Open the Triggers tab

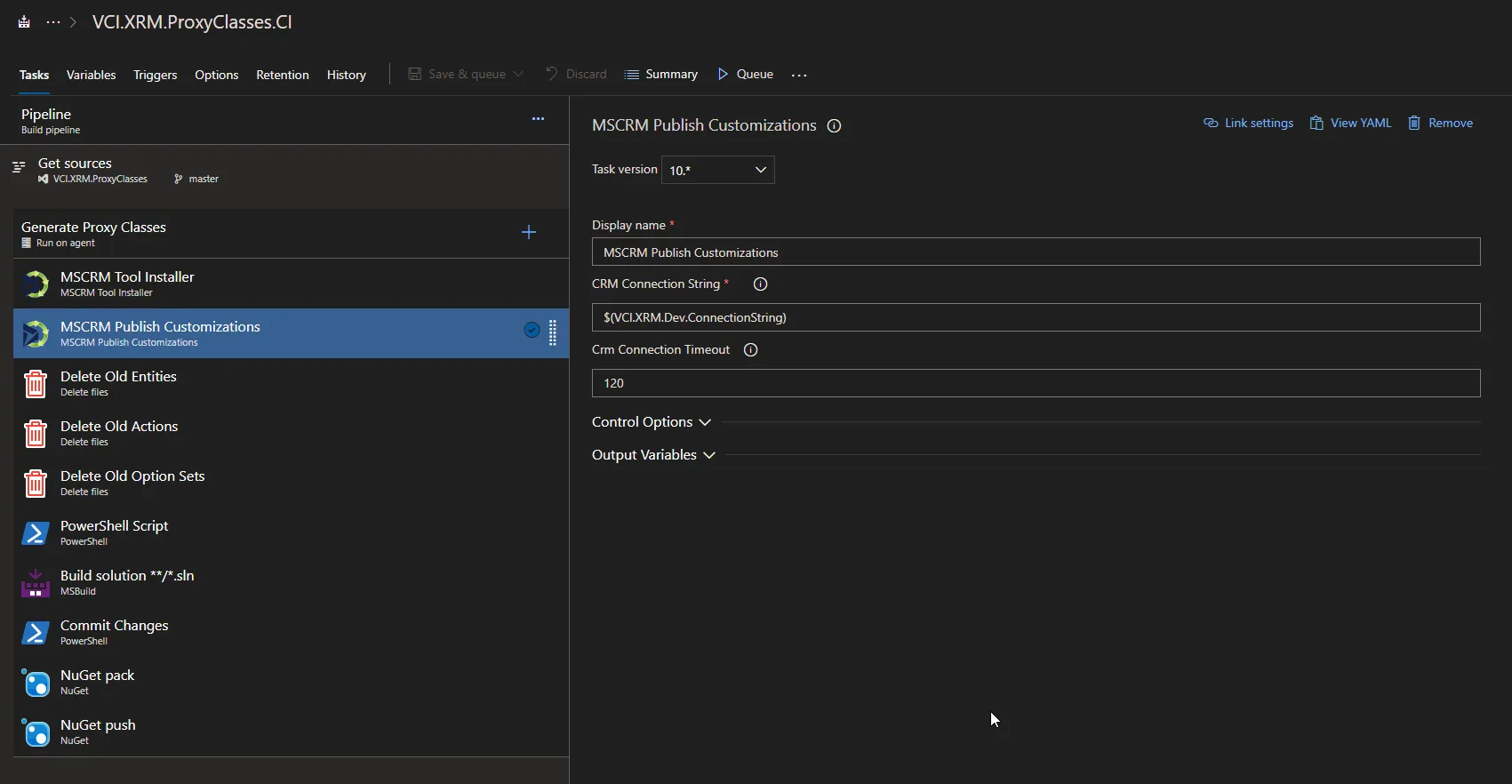point(155,75)
